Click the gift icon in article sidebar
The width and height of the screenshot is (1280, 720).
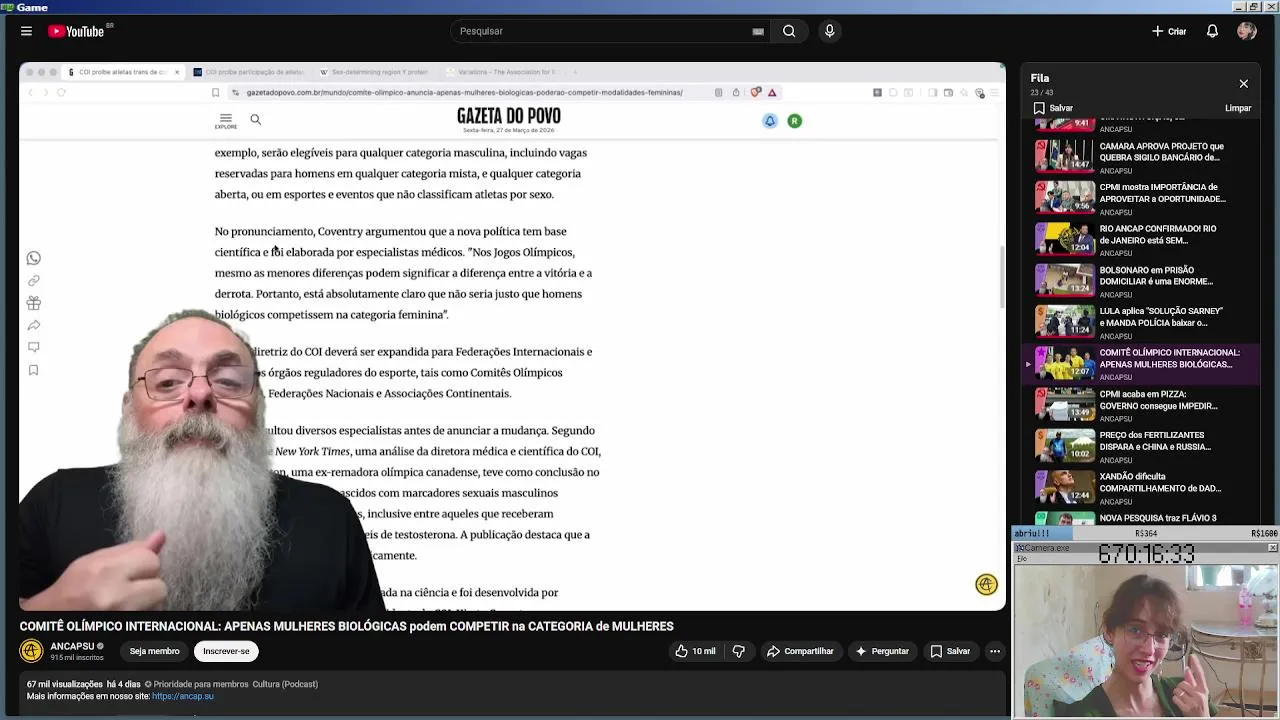[33, 303]
